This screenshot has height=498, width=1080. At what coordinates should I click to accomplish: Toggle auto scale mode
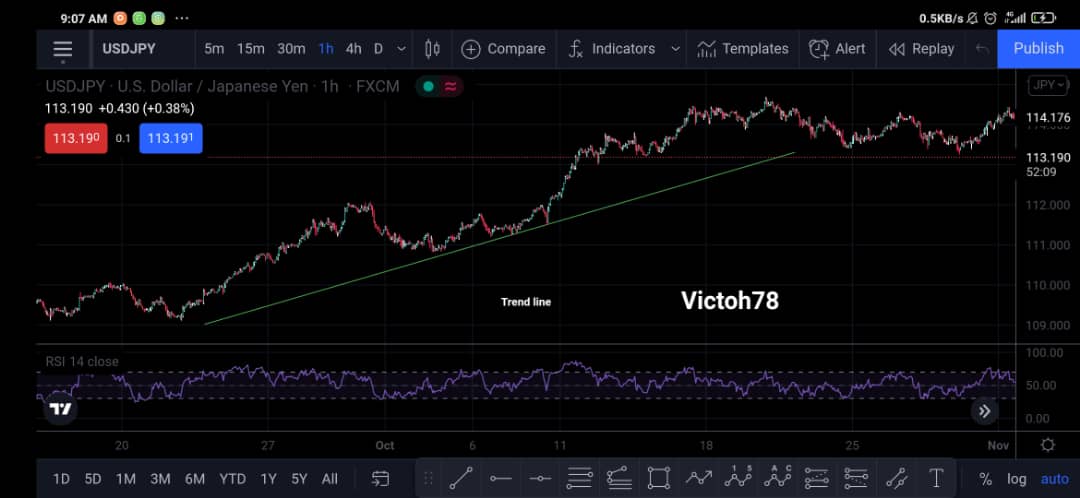[x=1055, y=479]
